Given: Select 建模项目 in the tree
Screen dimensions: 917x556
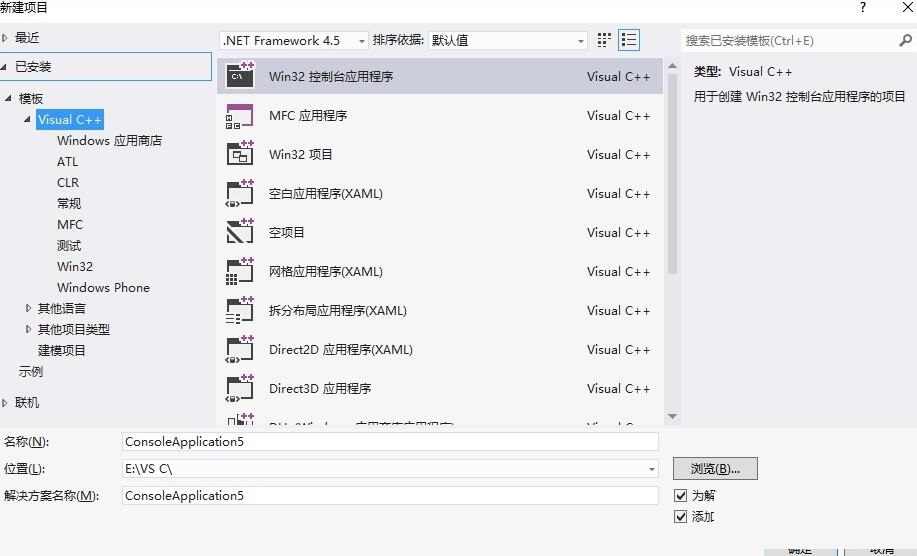Looking at the screenshot, I should pos(61,350).
